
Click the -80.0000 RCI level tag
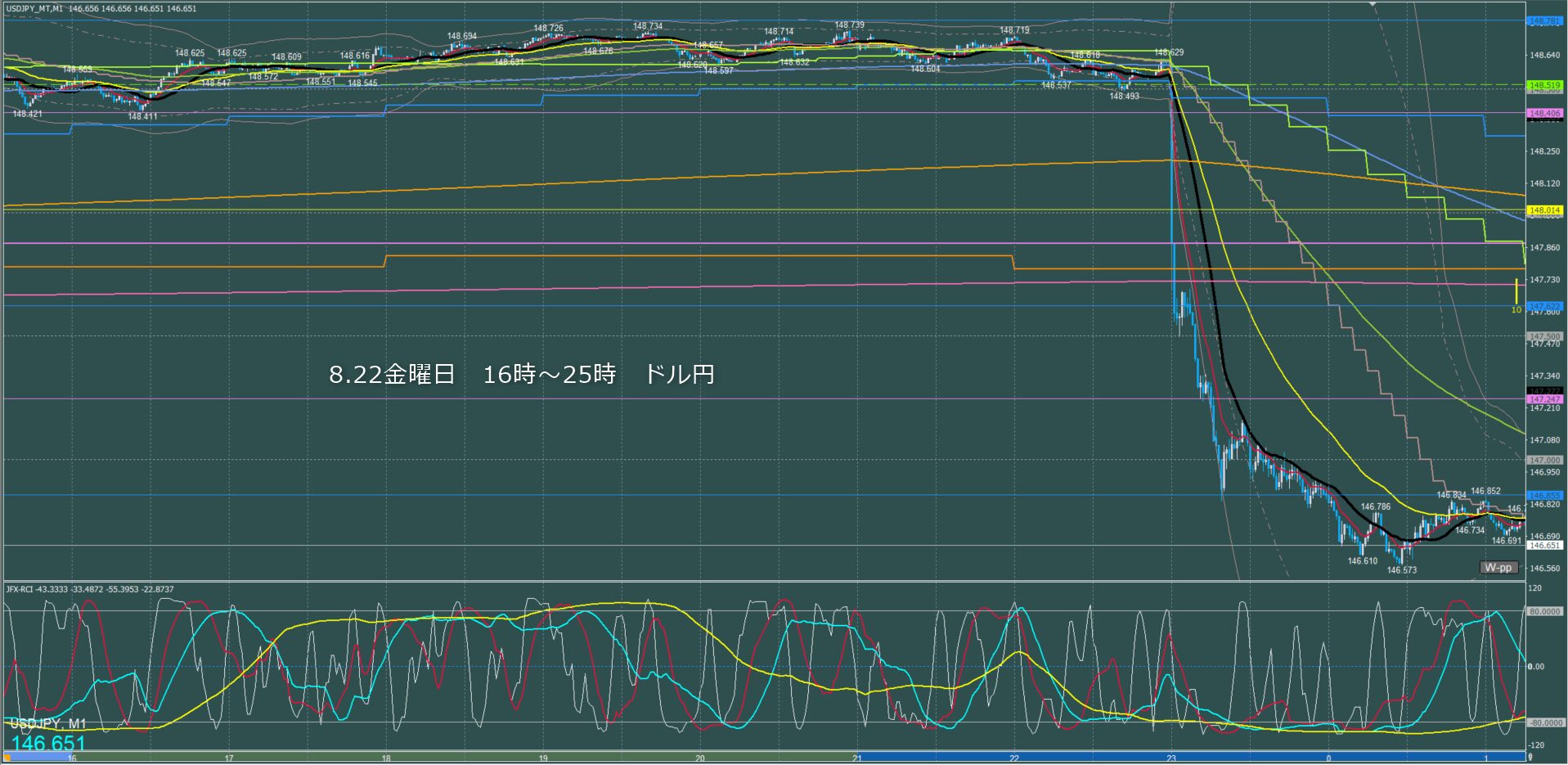click(1544, 722)
